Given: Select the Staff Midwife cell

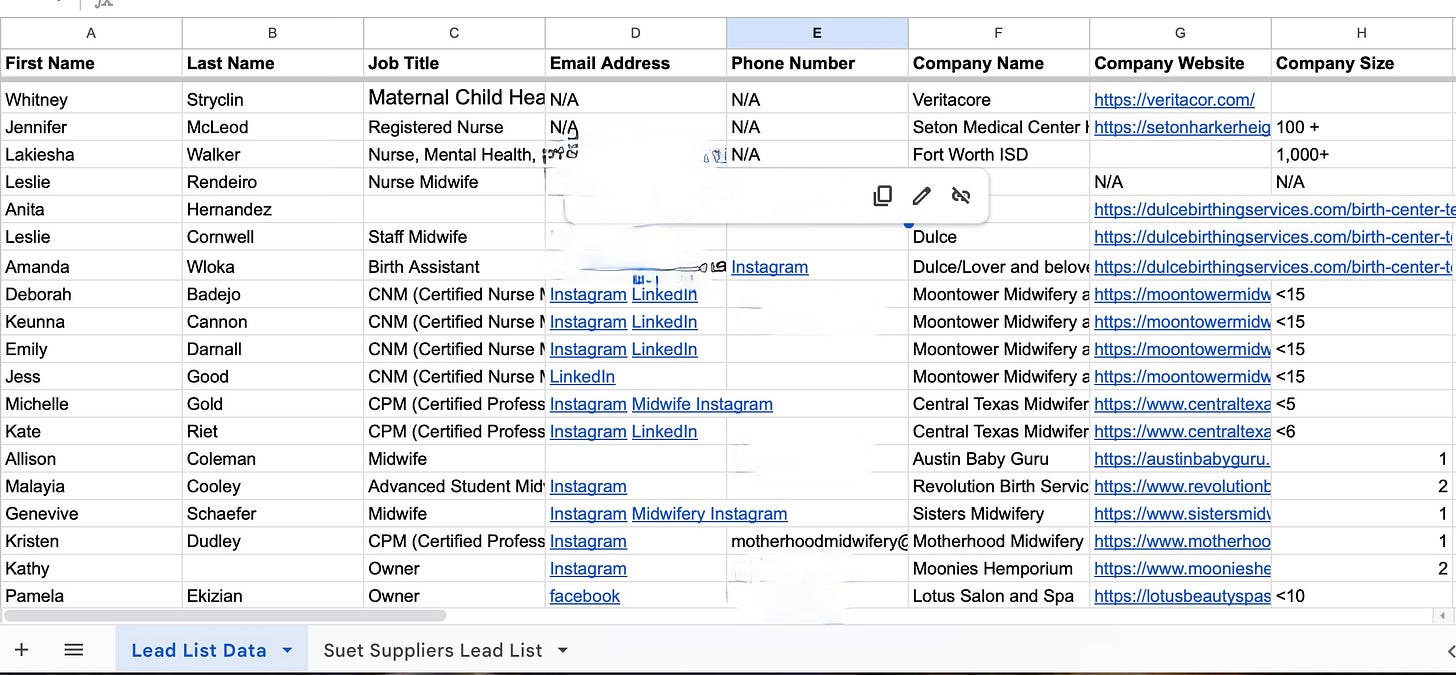Looking at the screenshot, I should (454, 237).
